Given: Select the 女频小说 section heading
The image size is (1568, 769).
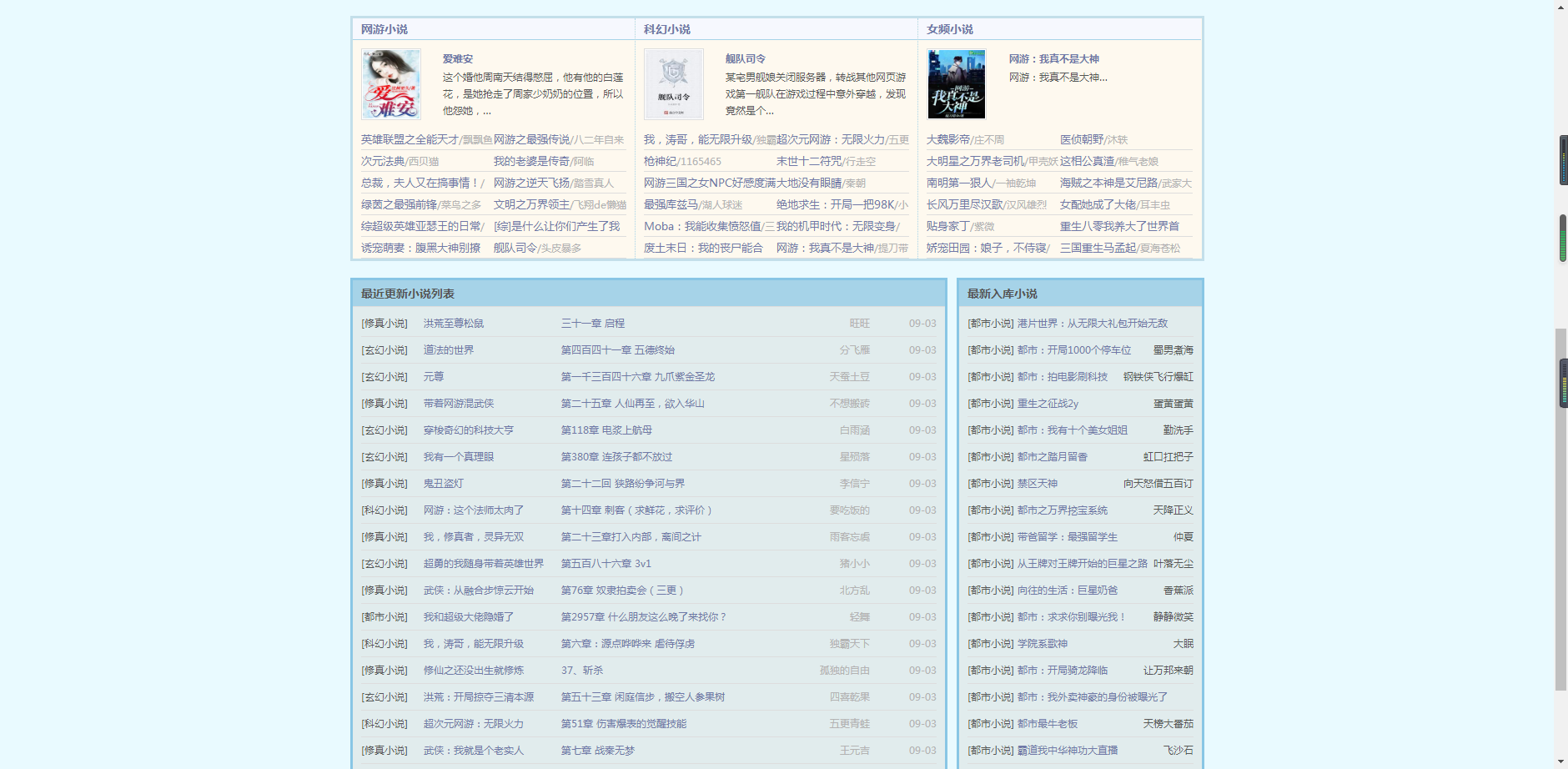Looking at the screenshot, I should click(x=950, y=29).
